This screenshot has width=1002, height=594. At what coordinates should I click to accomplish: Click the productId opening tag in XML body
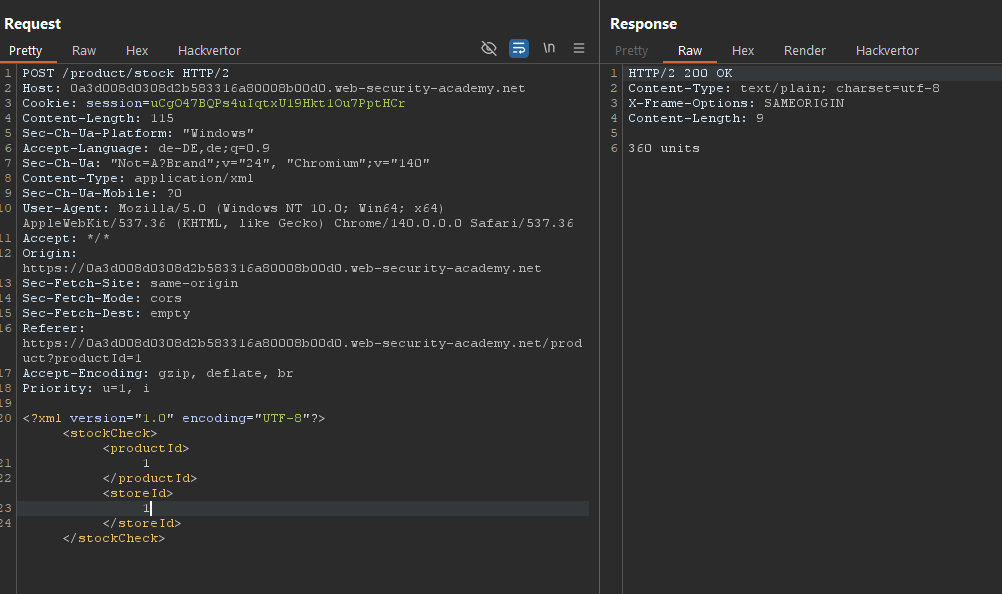point(145,448)
